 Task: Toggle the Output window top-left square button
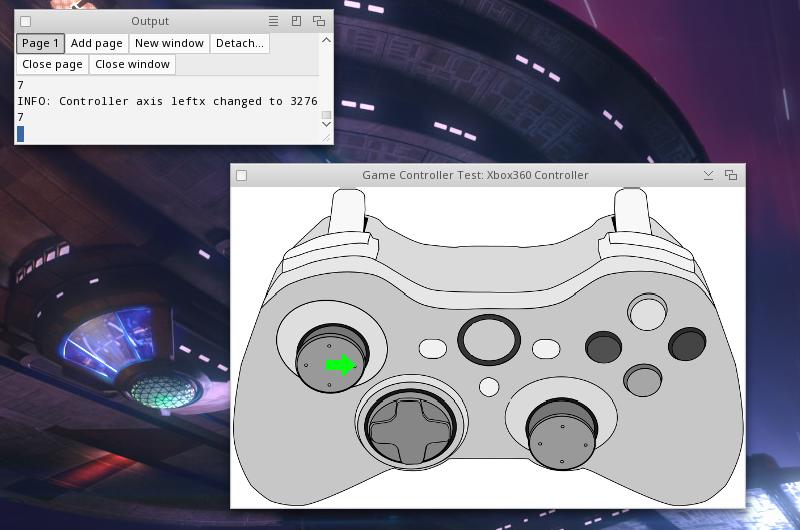(26, 21)
